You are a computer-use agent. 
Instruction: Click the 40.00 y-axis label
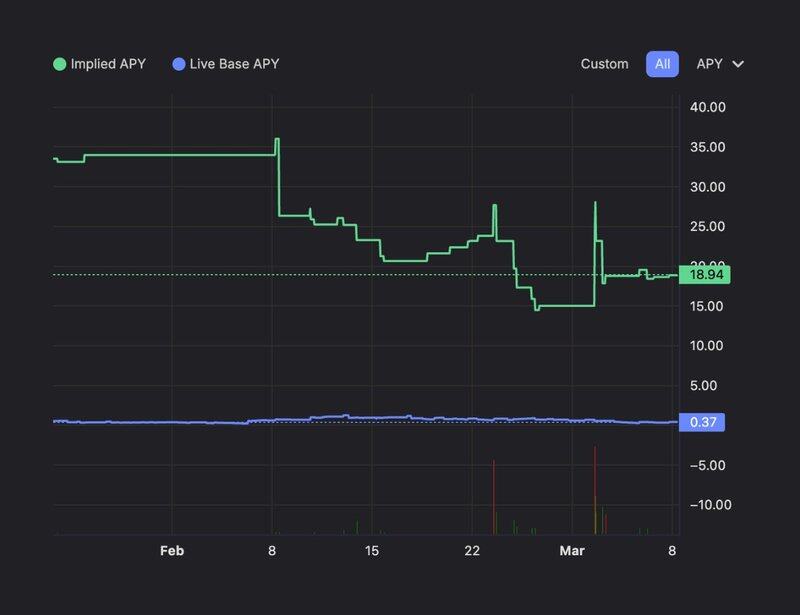707,108
